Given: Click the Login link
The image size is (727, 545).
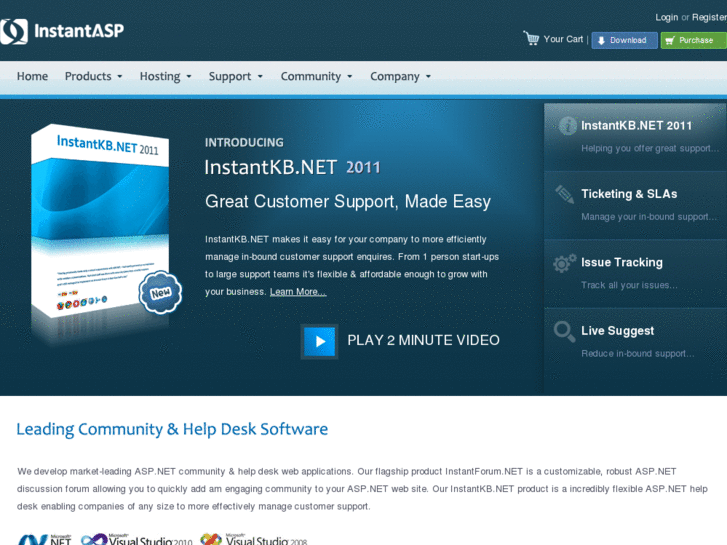Looking at the screenshot, I should pos(667,18).
